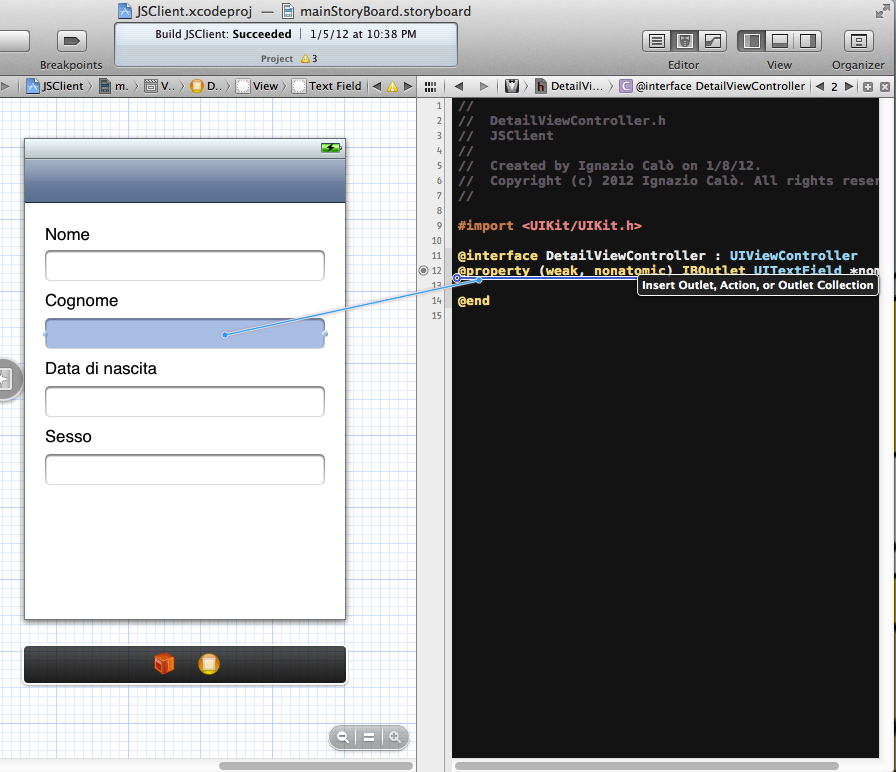Screen dimensions: 896x772
Task: Zoom in the storyboard canvas
Action: 396,737
